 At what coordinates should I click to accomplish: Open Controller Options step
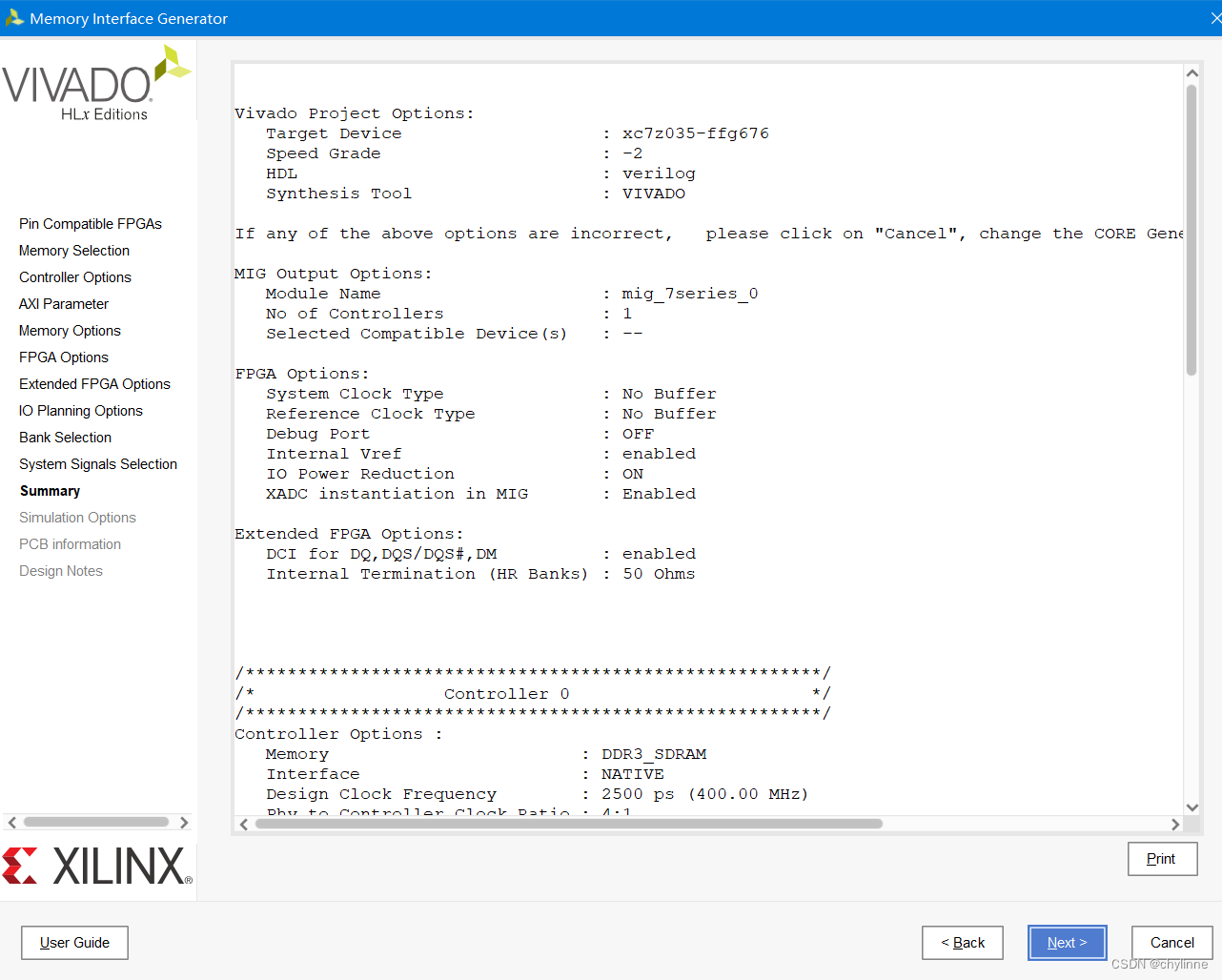point(75,277)
